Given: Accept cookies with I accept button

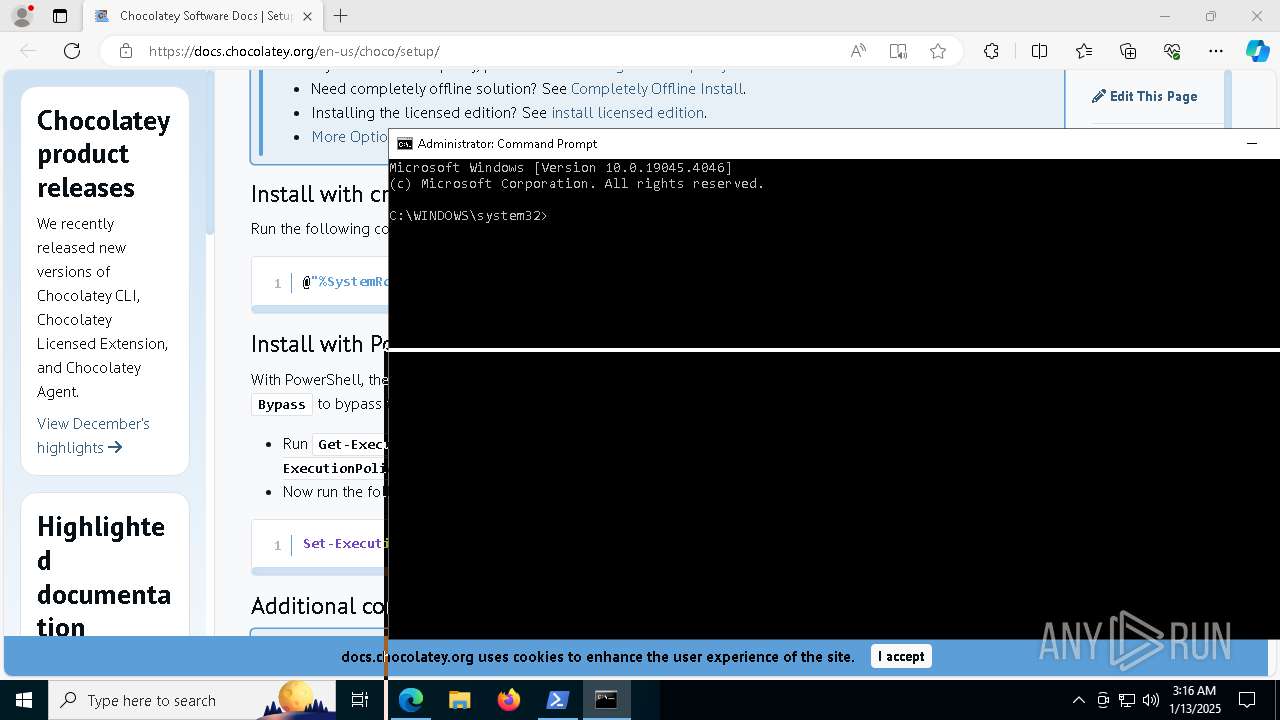Looking at the screenshot, I should point(901,656).
